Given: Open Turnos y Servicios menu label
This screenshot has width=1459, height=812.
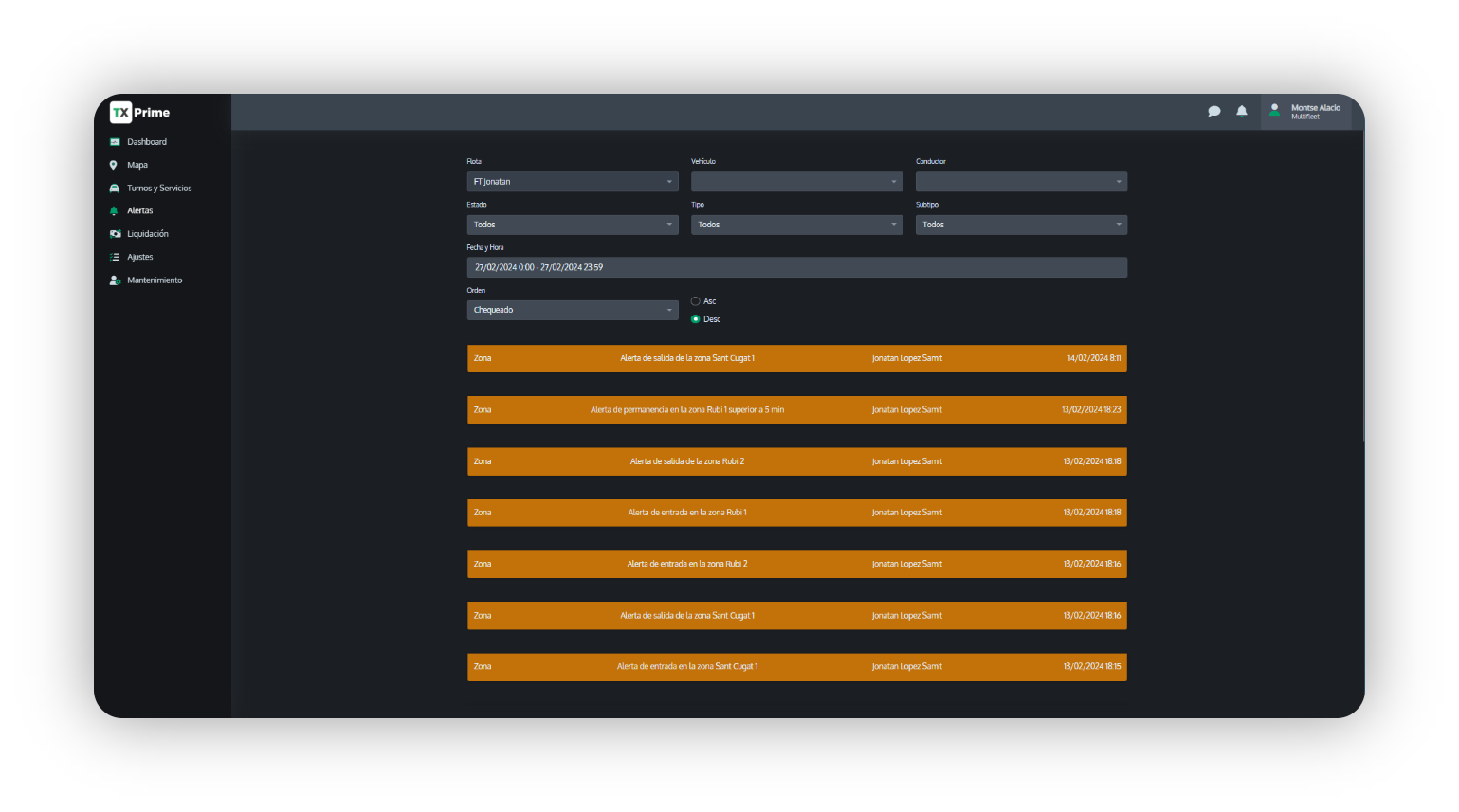Looking at the screenshot, I should coord(159,189).
